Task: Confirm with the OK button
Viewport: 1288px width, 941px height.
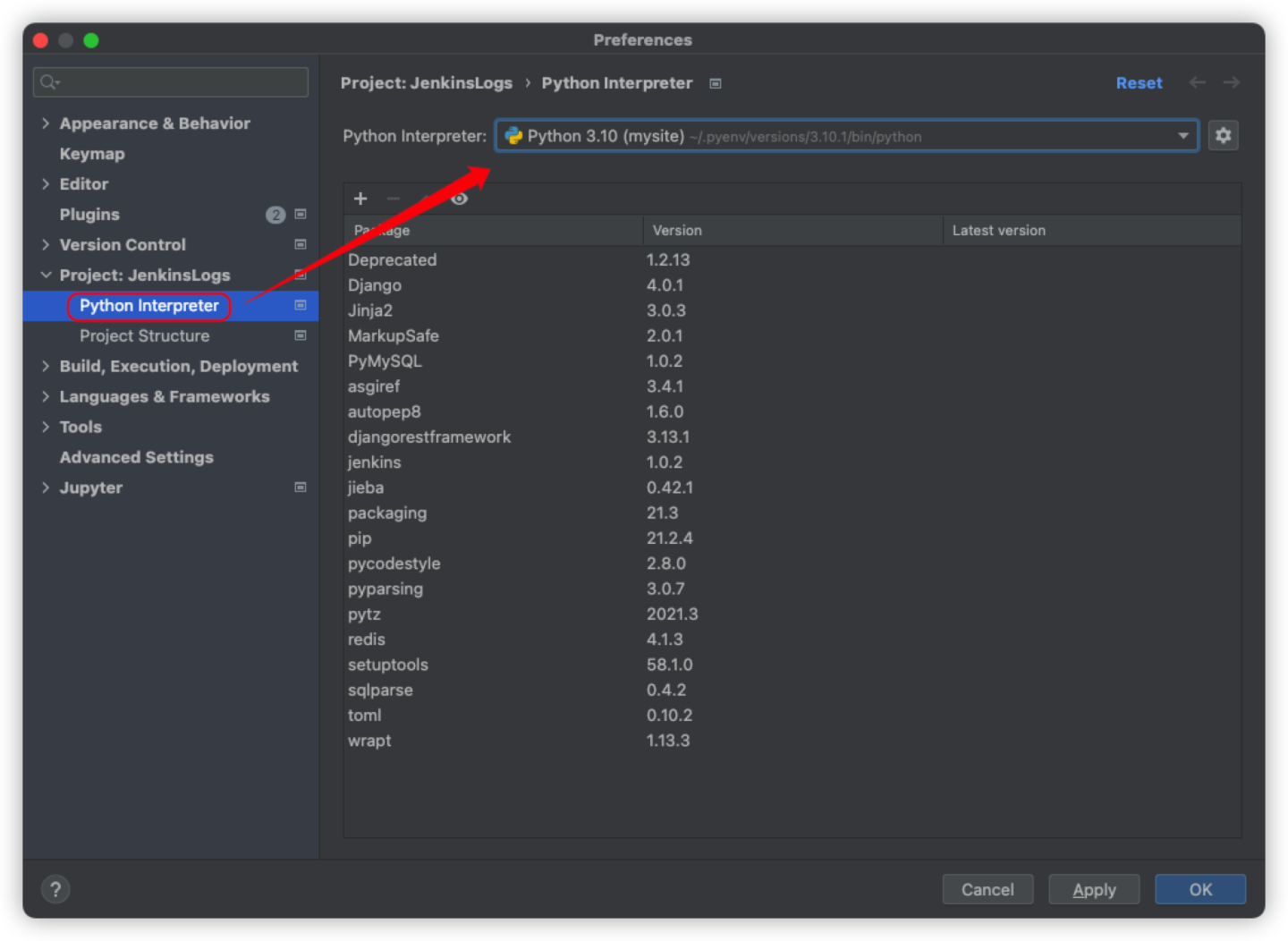Action: (x=1200, y=889)
